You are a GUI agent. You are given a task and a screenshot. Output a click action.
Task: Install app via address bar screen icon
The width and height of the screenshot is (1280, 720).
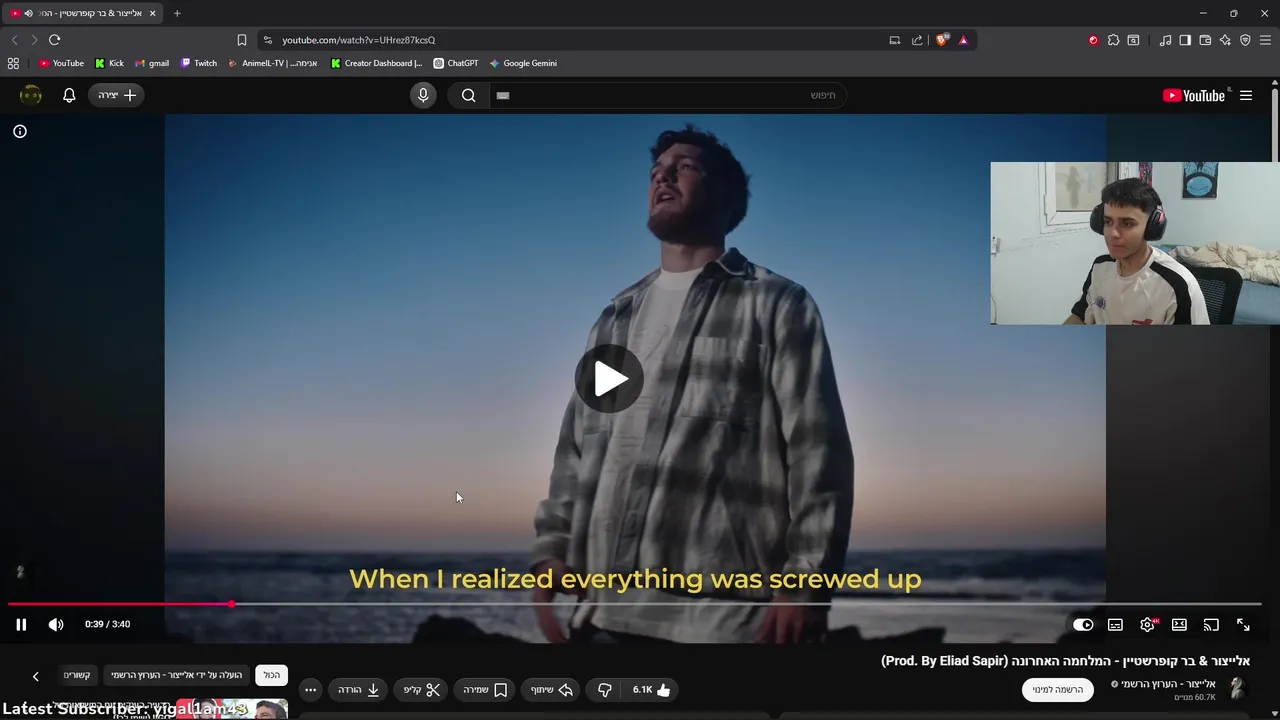pyautogui.click(x=895, y=40)
